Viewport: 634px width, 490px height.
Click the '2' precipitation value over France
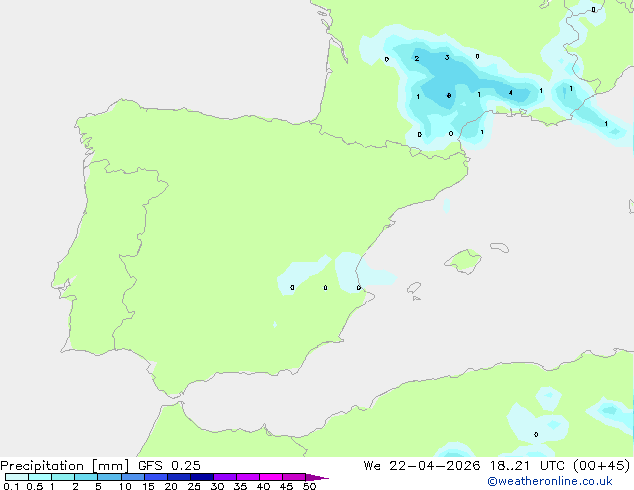pyautogui.click(x=416, y=59)
